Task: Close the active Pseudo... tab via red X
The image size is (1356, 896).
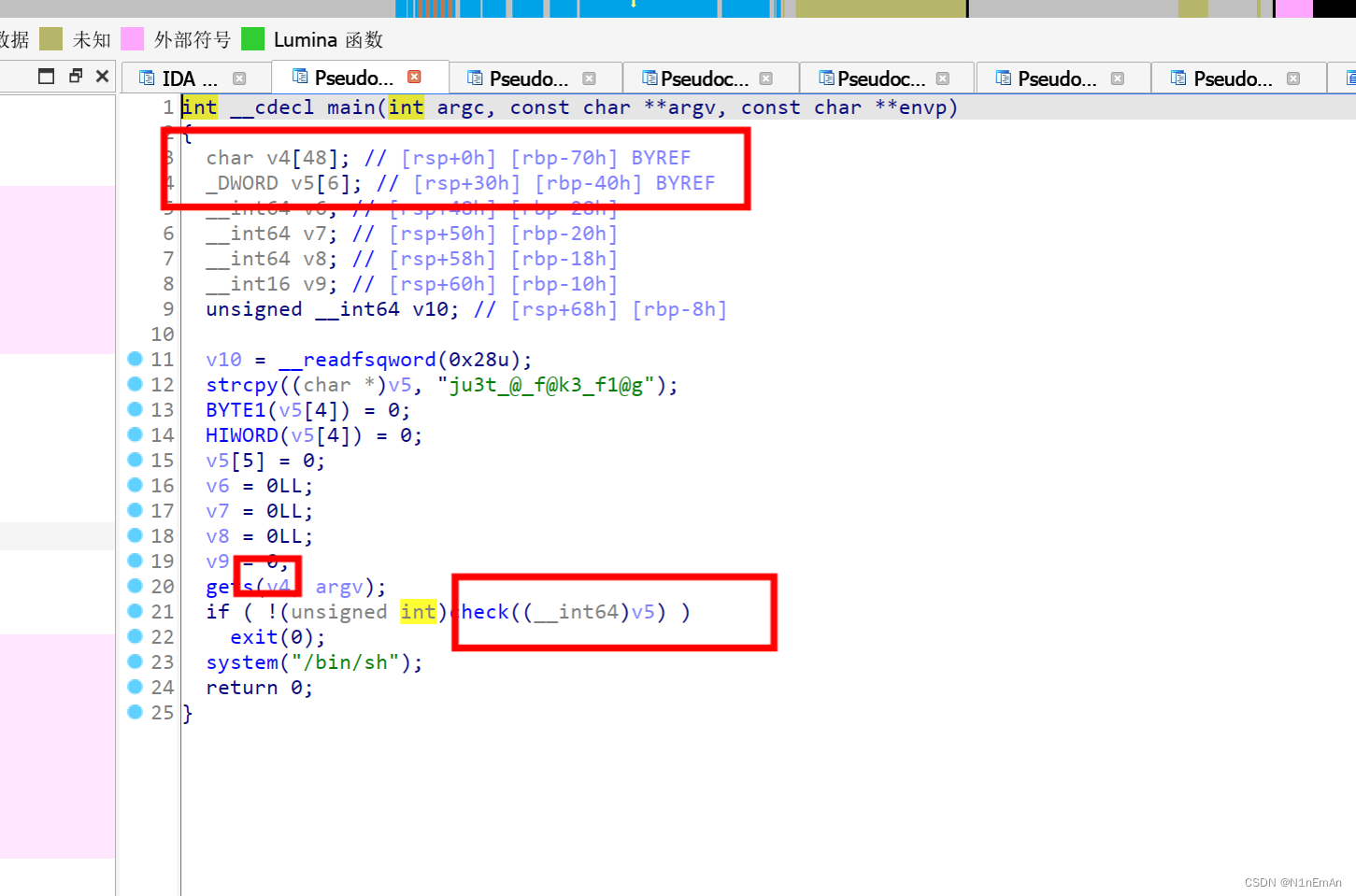Action: pyautogui.click(x=414, y=77)
